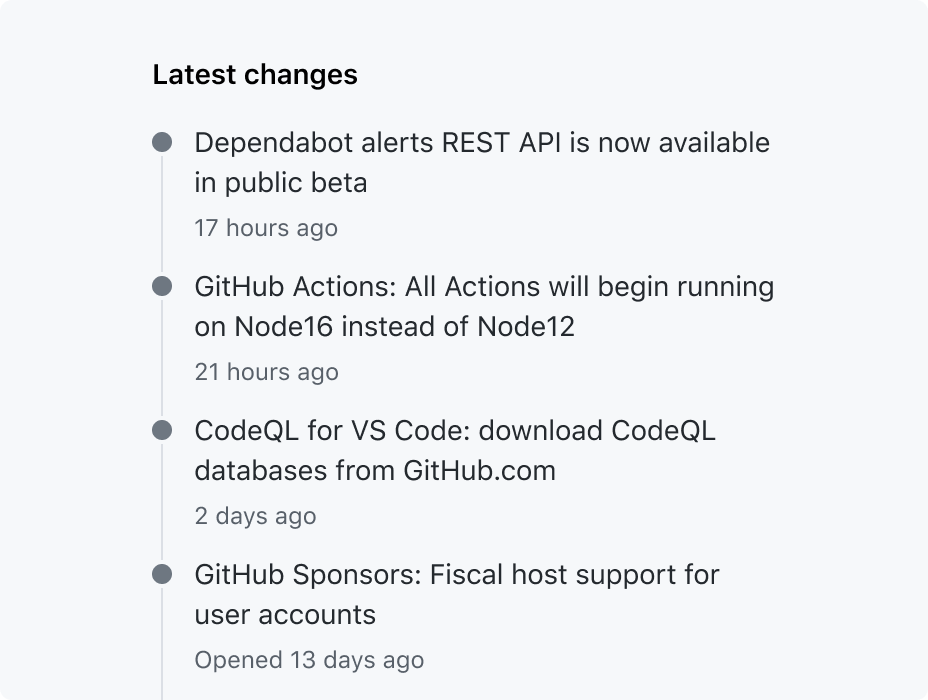The height and width of the screenshot is (700, 928).
Task: Click timeline line below the Sponsors dot
Action: (x=162, y=644)
